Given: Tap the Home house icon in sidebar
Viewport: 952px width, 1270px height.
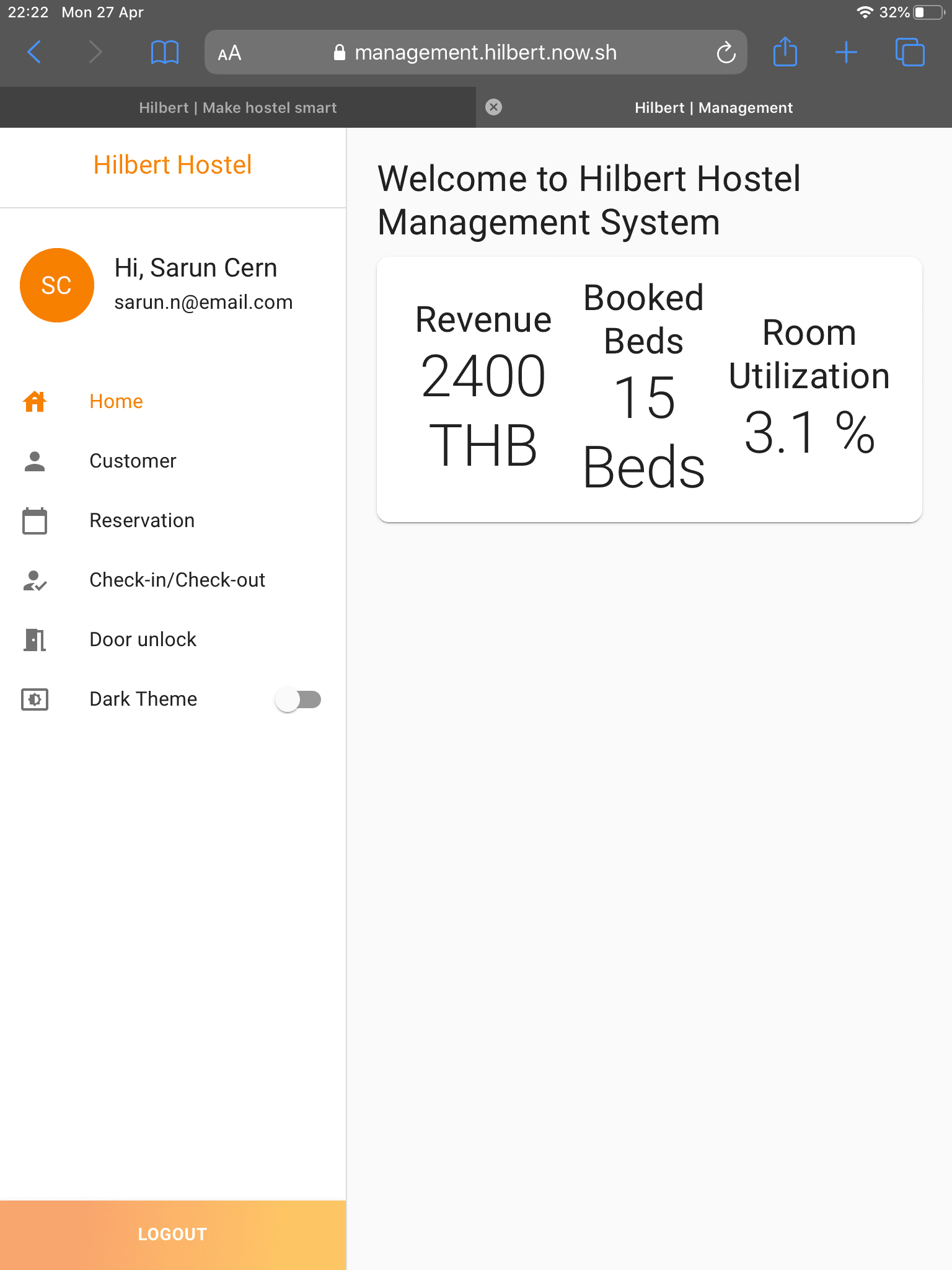Looking at the screenshot, I should tap(35, 401).
